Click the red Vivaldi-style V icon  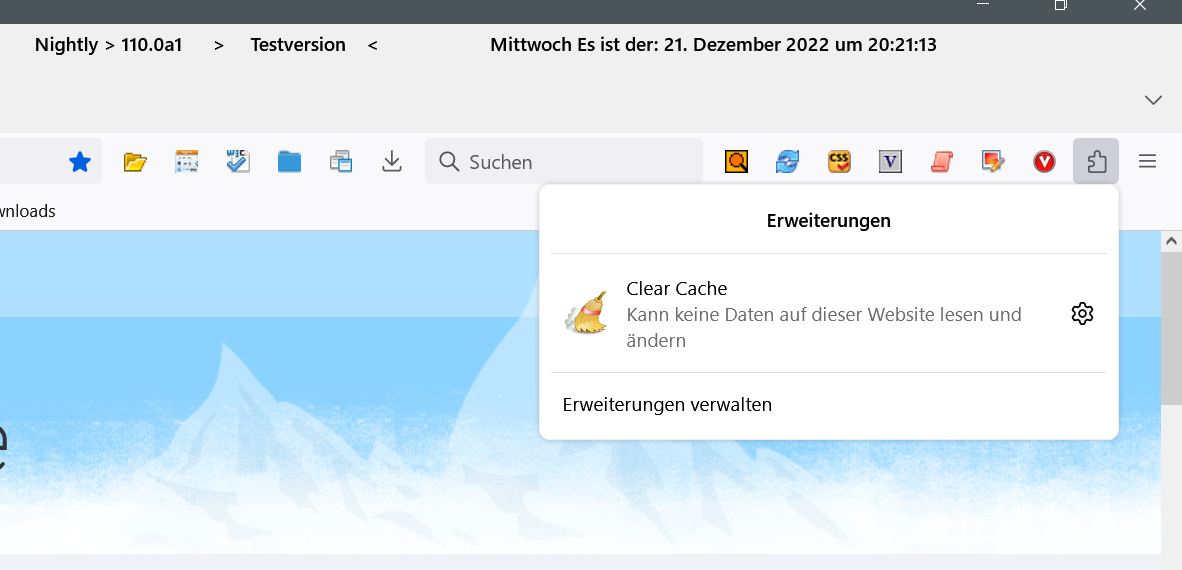click(x=1044, y=161)
